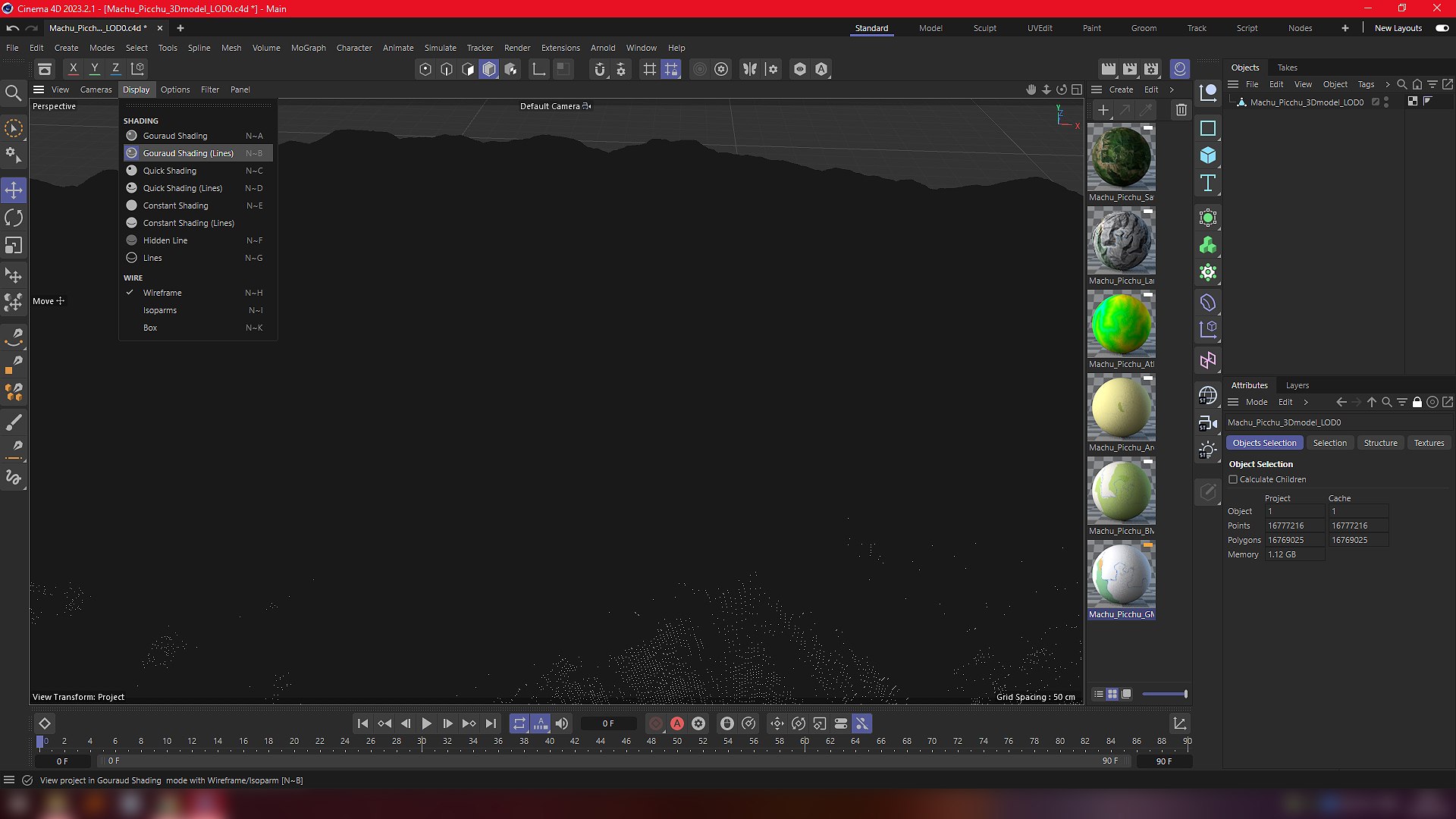Switch to the Sculpt layout tab
This screenshot has width=1456, height=819.
coord(985,28)
